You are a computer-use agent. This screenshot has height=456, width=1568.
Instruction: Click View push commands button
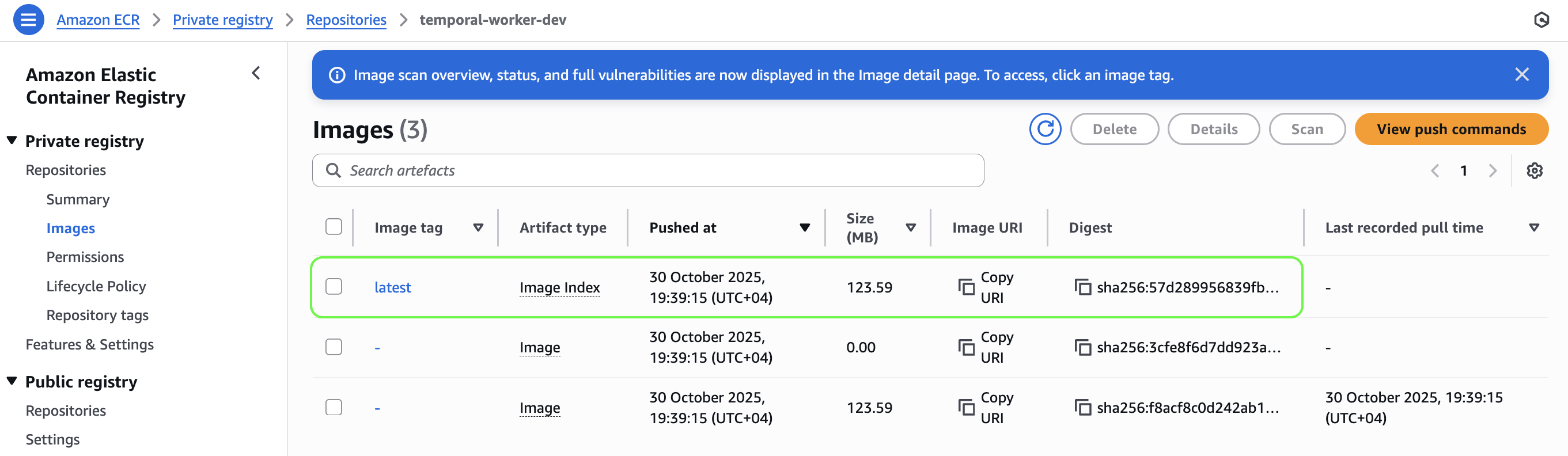pyautogui.click(x=1450, y=129)
